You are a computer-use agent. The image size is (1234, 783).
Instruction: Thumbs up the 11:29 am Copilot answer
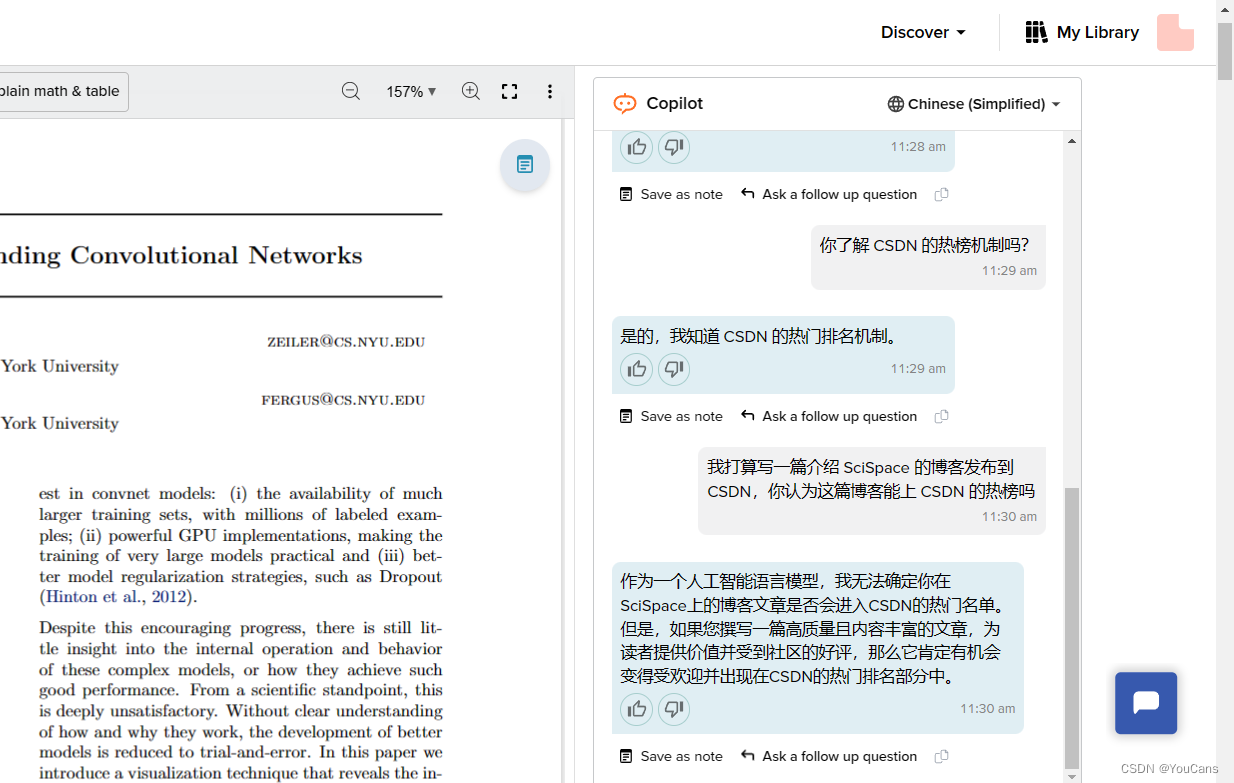(636, 369)
